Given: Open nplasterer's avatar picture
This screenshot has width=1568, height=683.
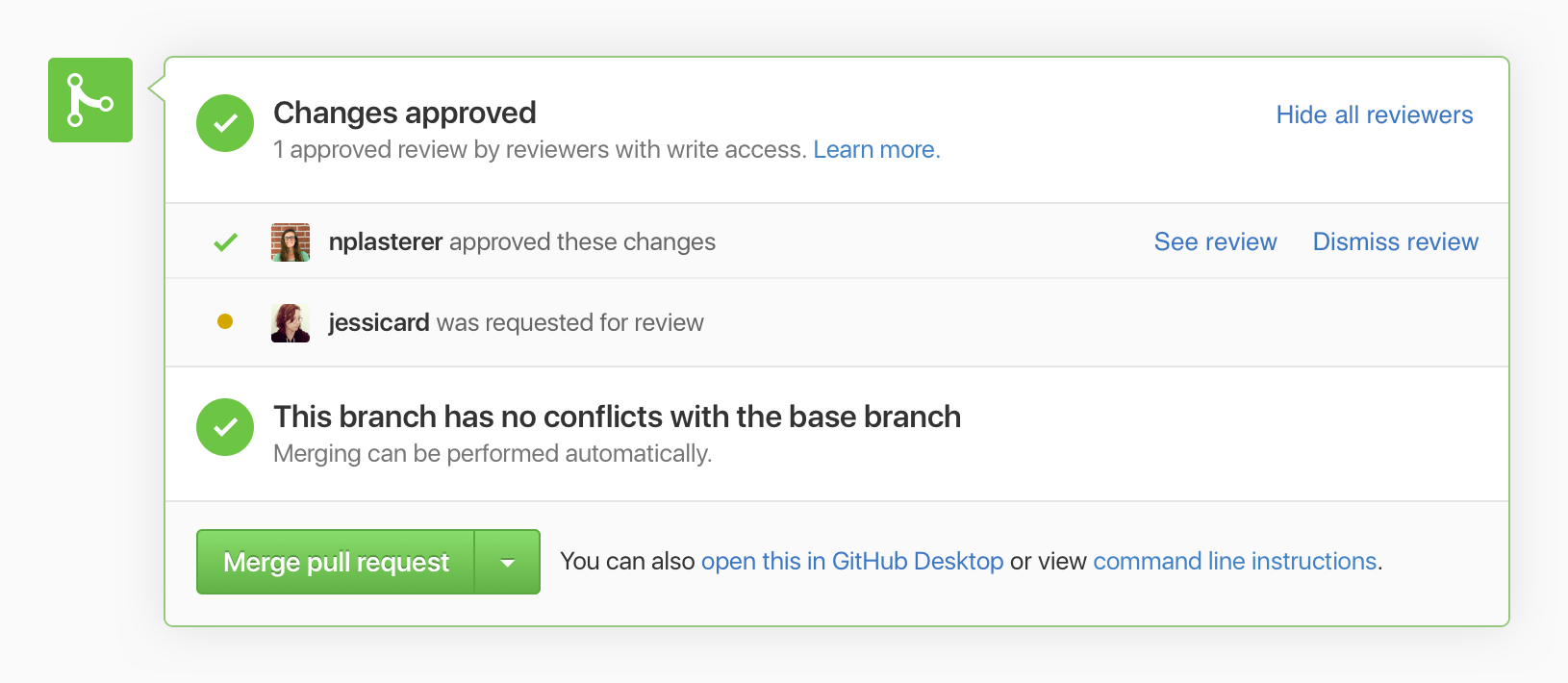Looking at the screenshot, I should point(291,242).
